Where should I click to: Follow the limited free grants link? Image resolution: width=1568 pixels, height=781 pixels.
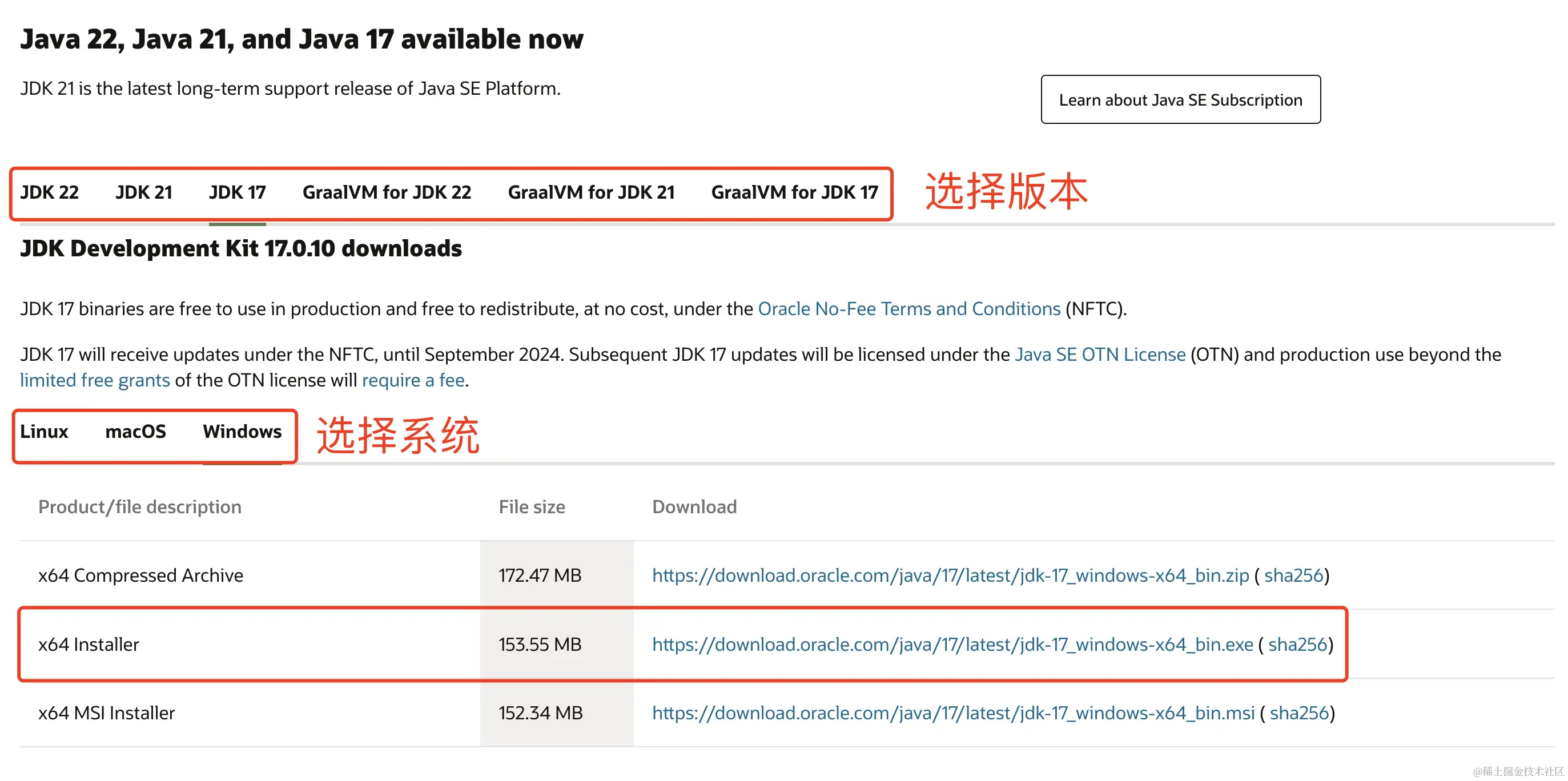tap(95, 380)
